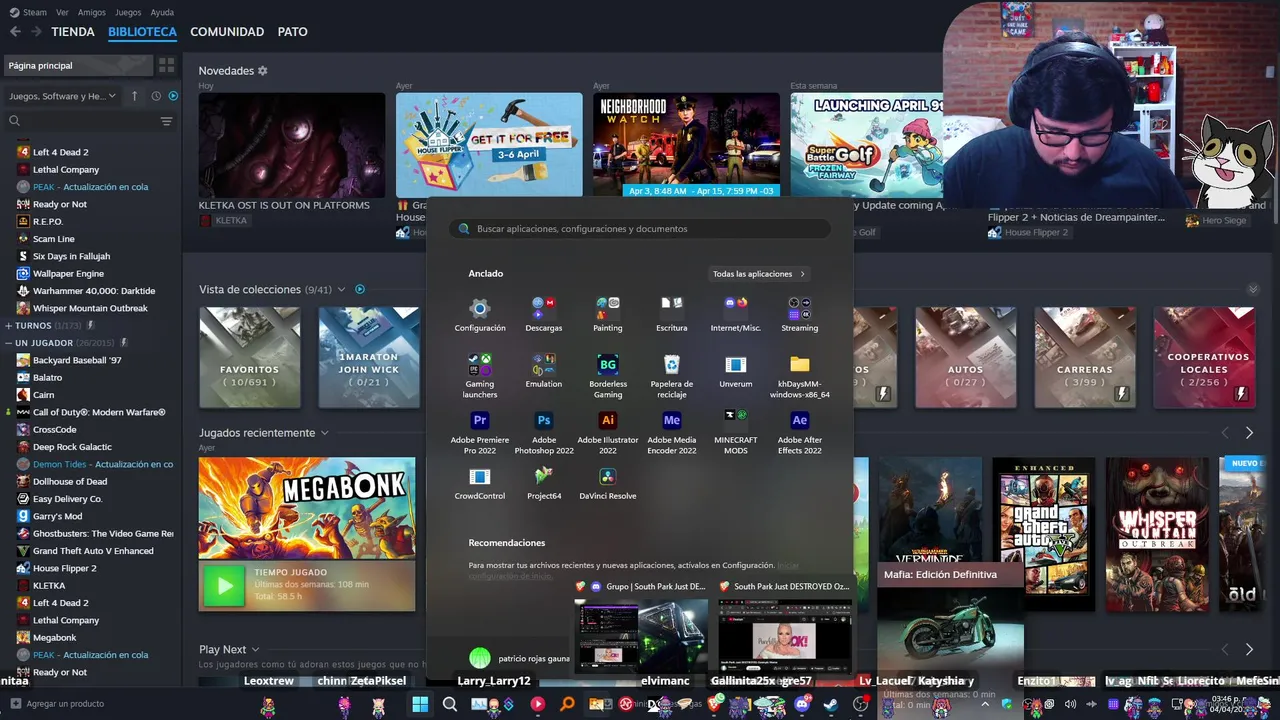
Task: Open khDaysMM-windows-x86_64 folder
Action: point(799,375)
